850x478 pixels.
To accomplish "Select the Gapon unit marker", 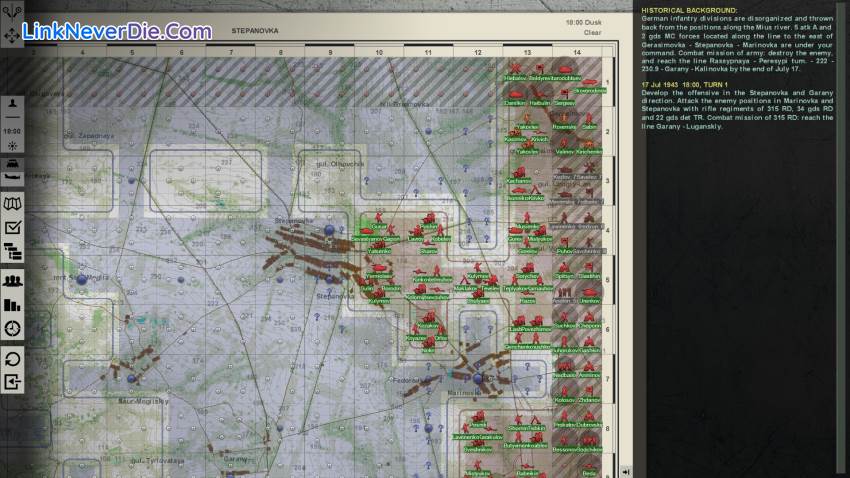I will click(391, 233).
